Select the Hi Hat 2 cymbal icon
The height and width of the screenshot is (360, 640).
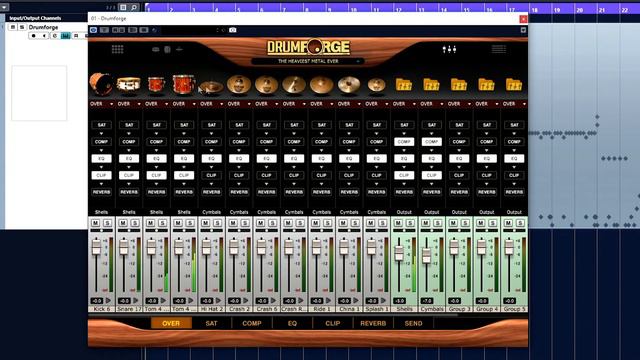tap(211, 87)
